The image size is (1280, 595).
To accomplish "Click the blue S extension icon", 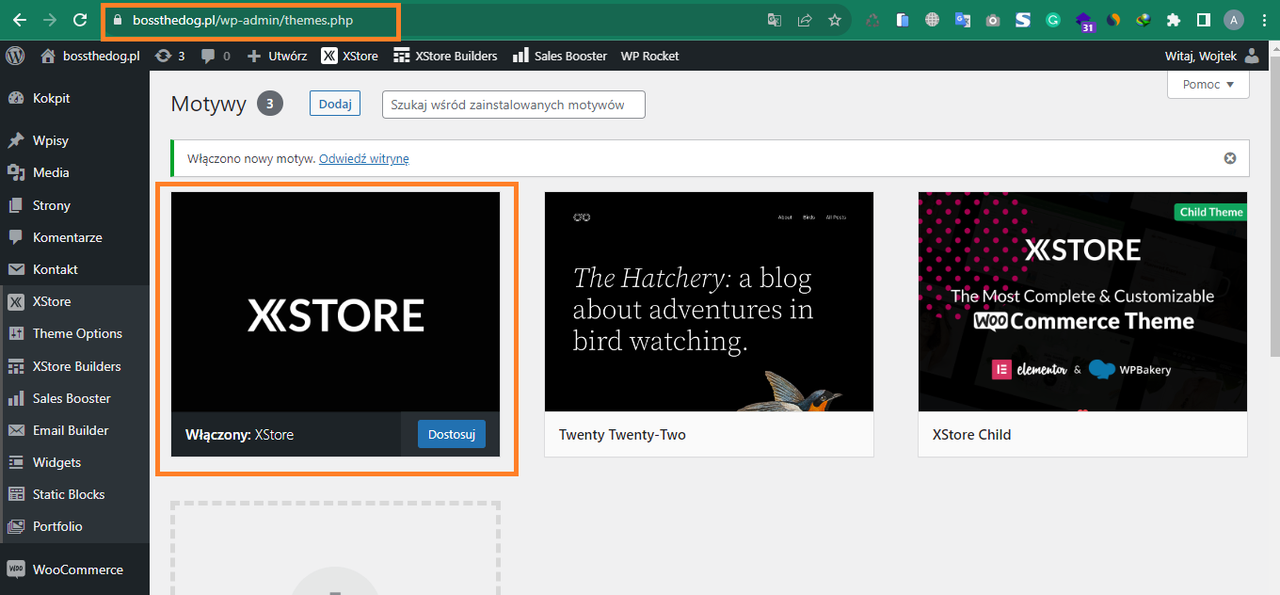I will (x=1023, y=20).
